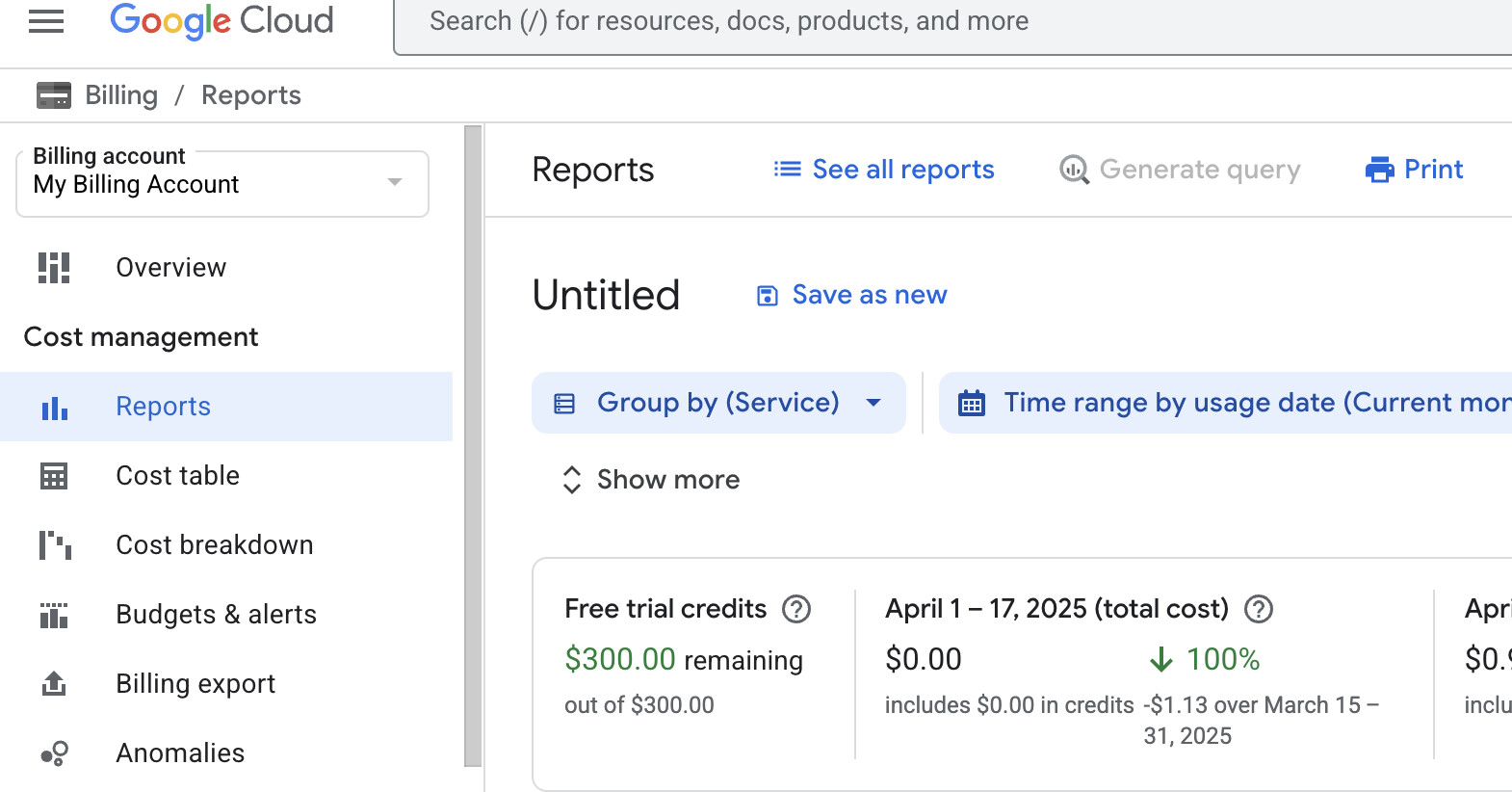Click the Anomalies icon in sidebar

(x=54, y=753)
